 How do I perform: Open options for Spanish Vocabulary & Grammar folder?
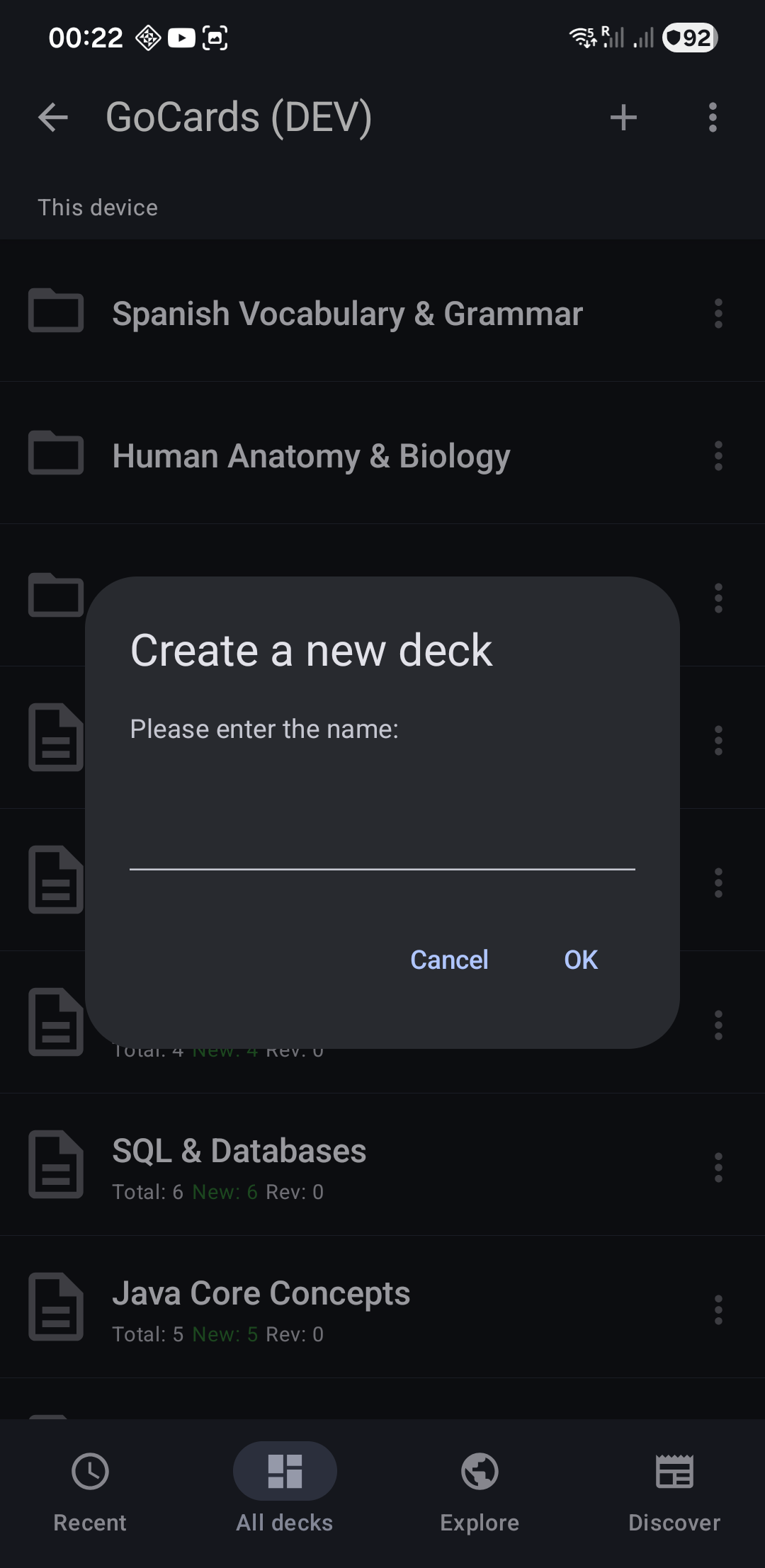pyautogui.click(x=718, y=314)
